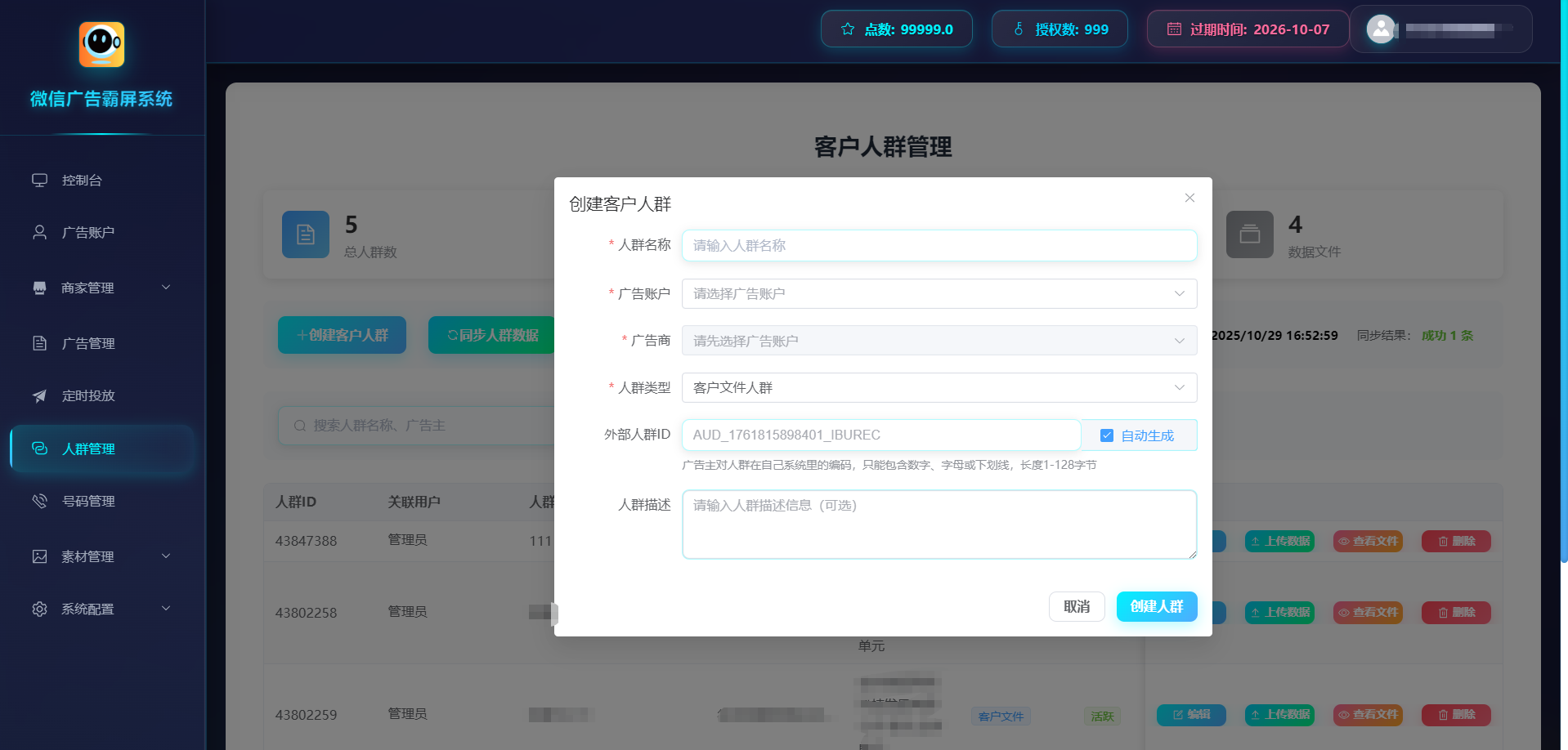Click the 控制台 monitor icon
The height and width of the screenshot is (750, 1568).
[x=39, y=181]
